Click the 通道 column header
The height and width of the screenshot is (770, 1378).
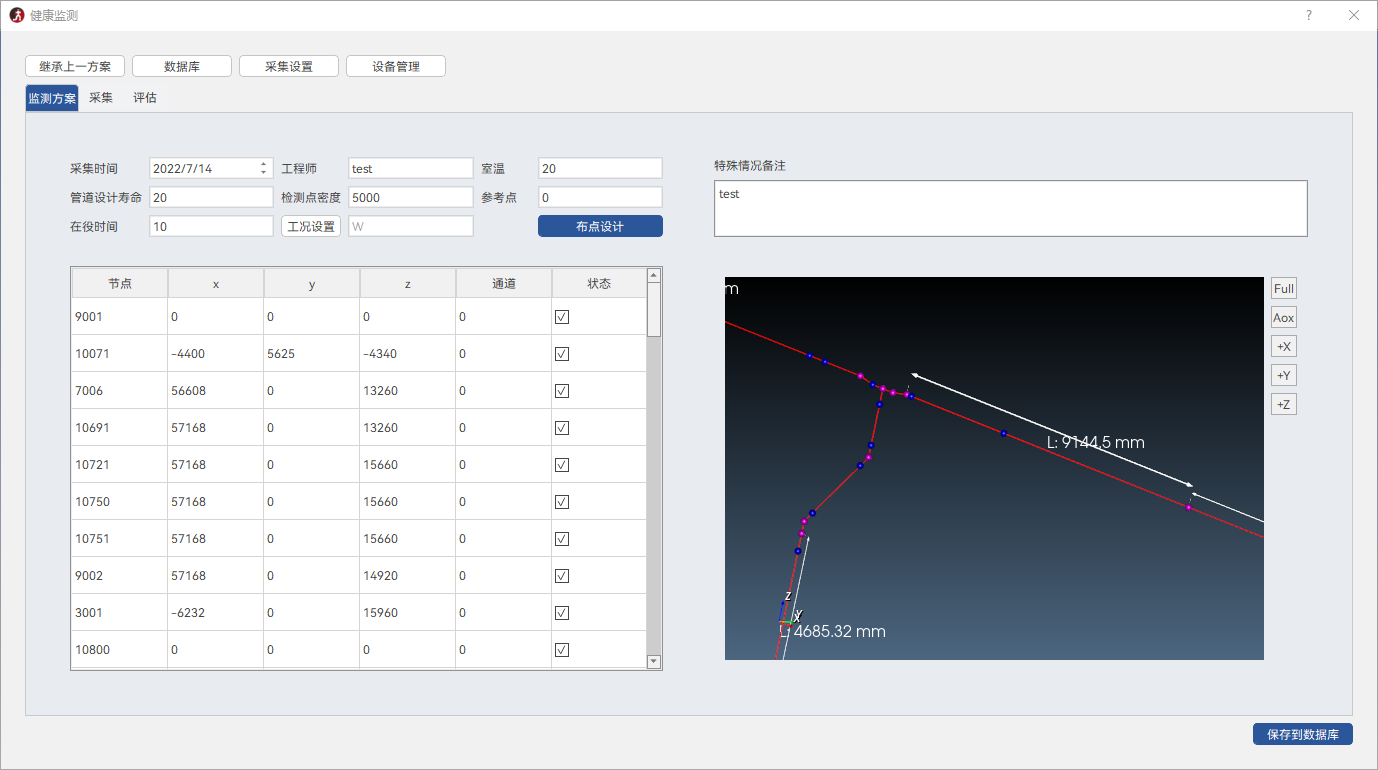[504, 283]
